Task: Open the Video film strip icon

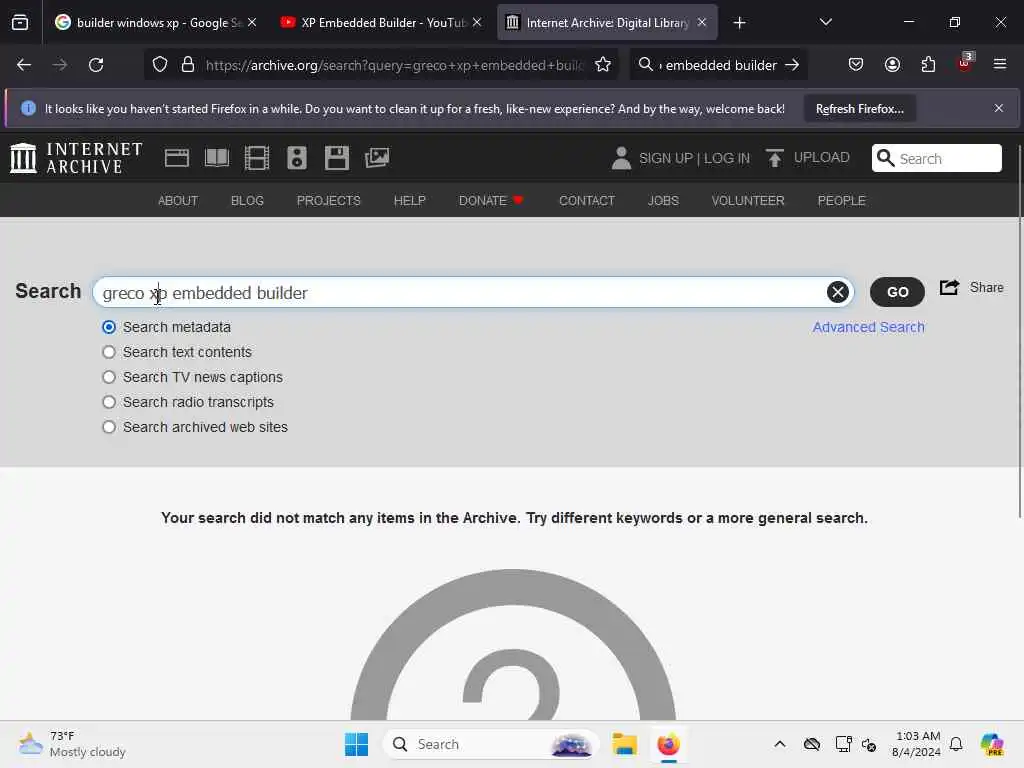Action: click(257, 158)
